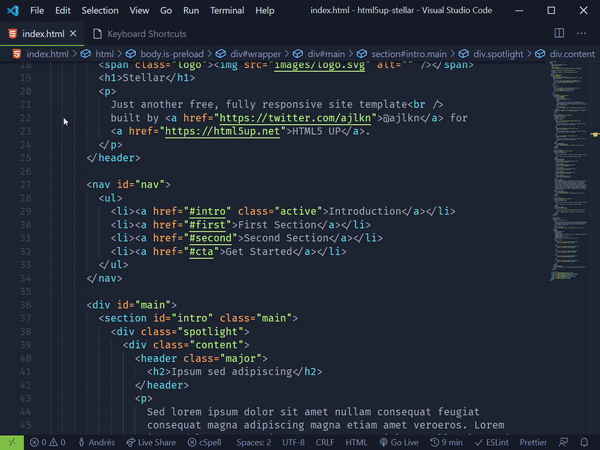Follow the images/logo.svg path link

(x=320, y=65)
